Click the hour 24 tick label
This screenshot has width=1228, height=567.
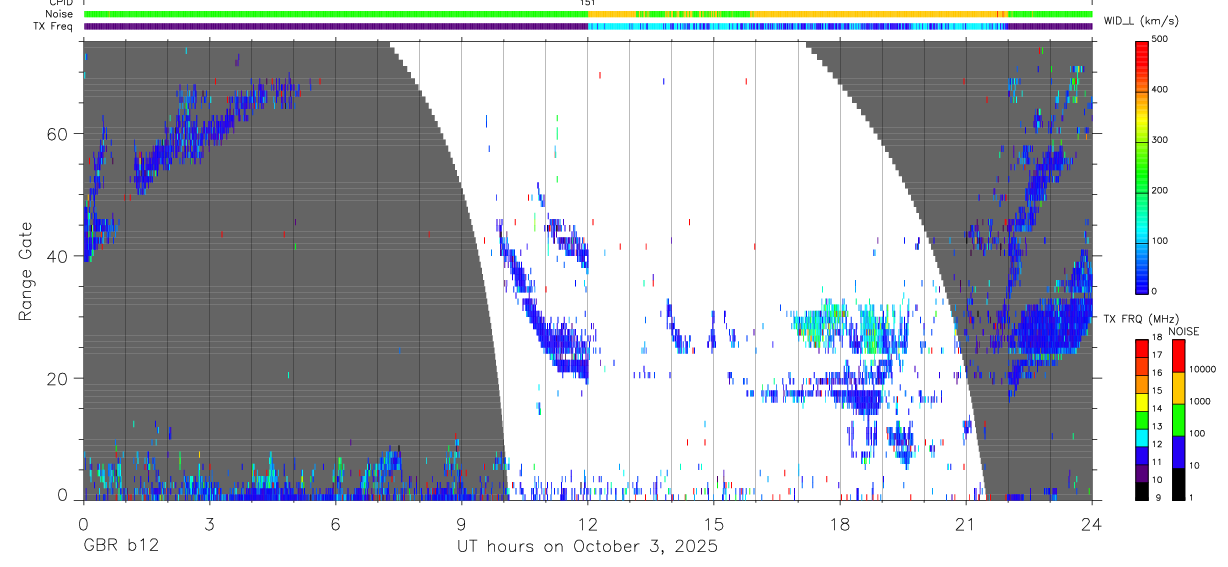pyautogui.click(x=1092, y=523)
